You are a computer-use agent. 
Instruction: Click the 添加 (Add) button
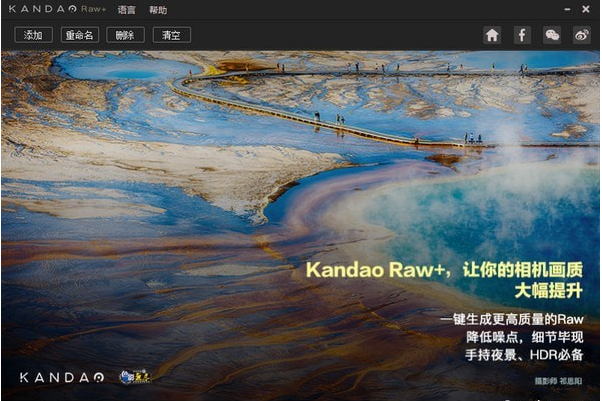(33, 35)
